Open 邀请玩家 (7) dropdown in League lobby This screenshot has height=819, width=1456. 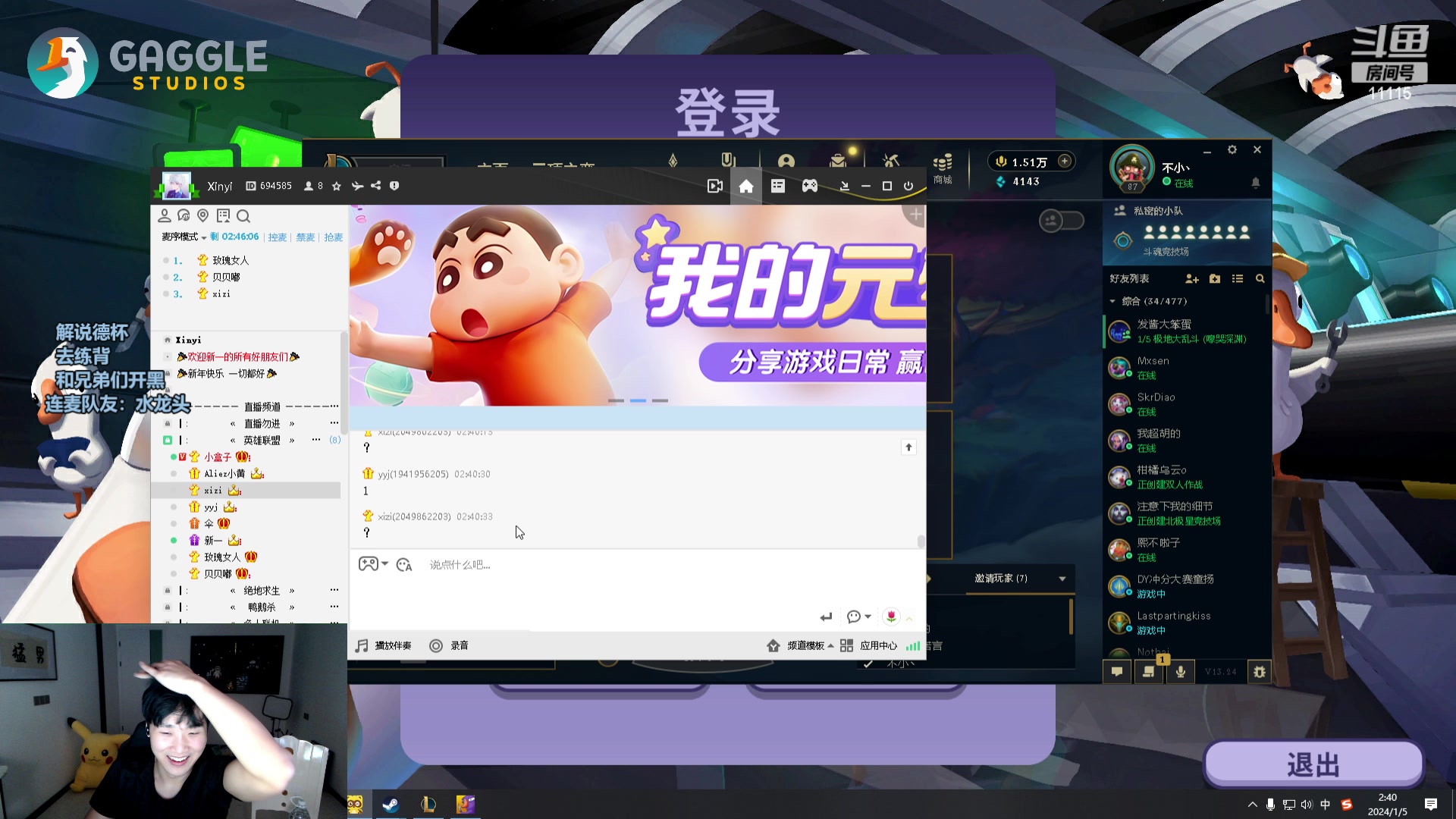[1021, 579]
